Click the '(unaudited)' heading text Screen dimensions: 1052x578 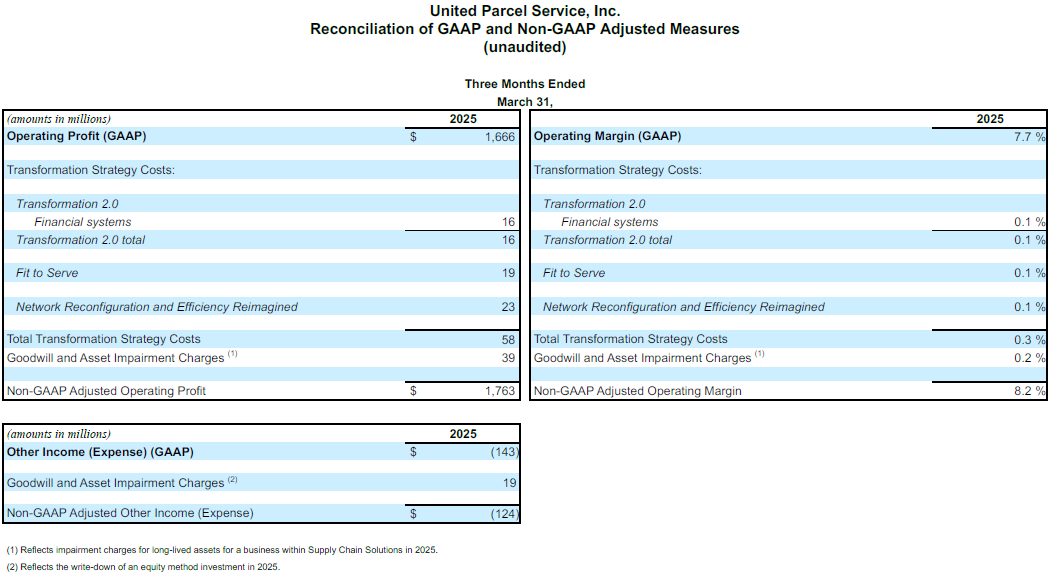click(x=525, y=47)
